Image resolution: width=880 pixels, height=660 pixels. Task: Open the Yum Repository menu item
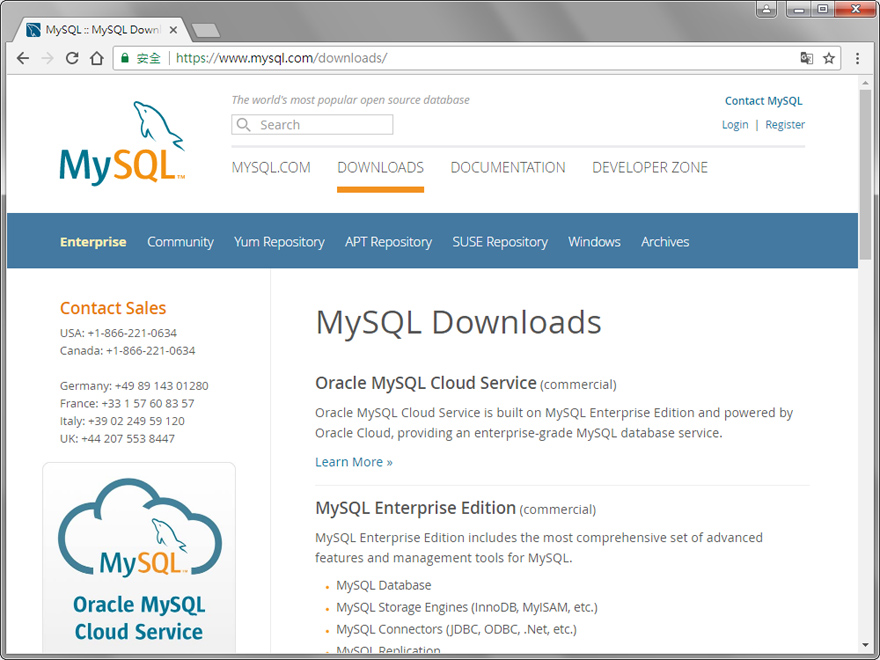pyautogui.click(x=279, y=242)
